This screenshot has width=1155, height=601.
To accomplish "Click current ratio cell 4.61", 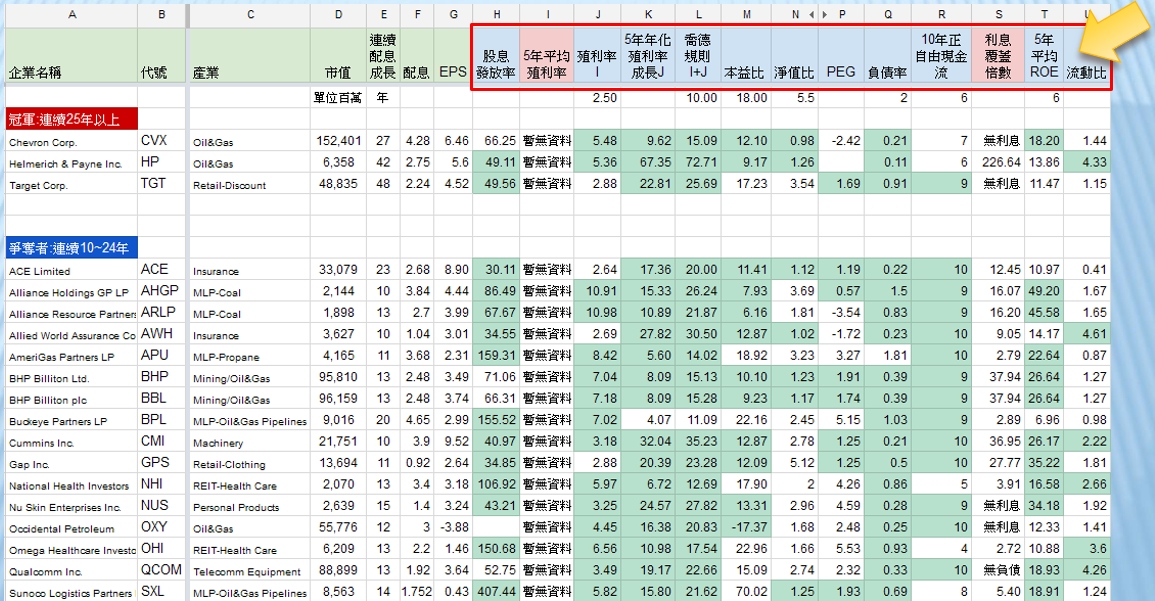I will click(1086, 334).
